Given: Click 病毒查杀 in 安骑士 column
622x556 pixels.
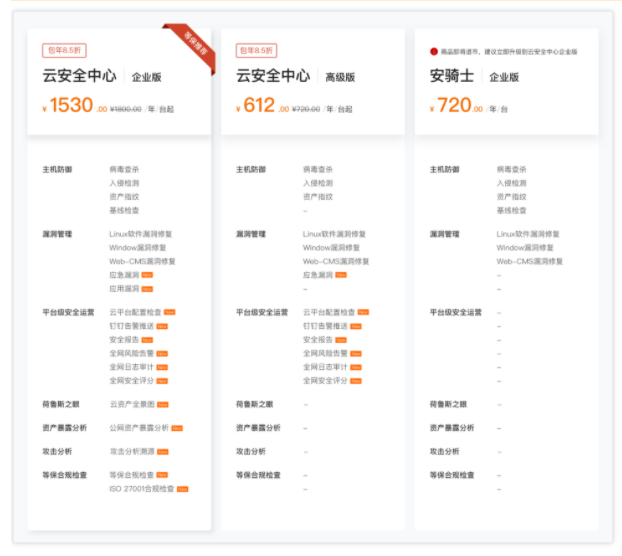Looking at the screenshot, I should point(511,169).
